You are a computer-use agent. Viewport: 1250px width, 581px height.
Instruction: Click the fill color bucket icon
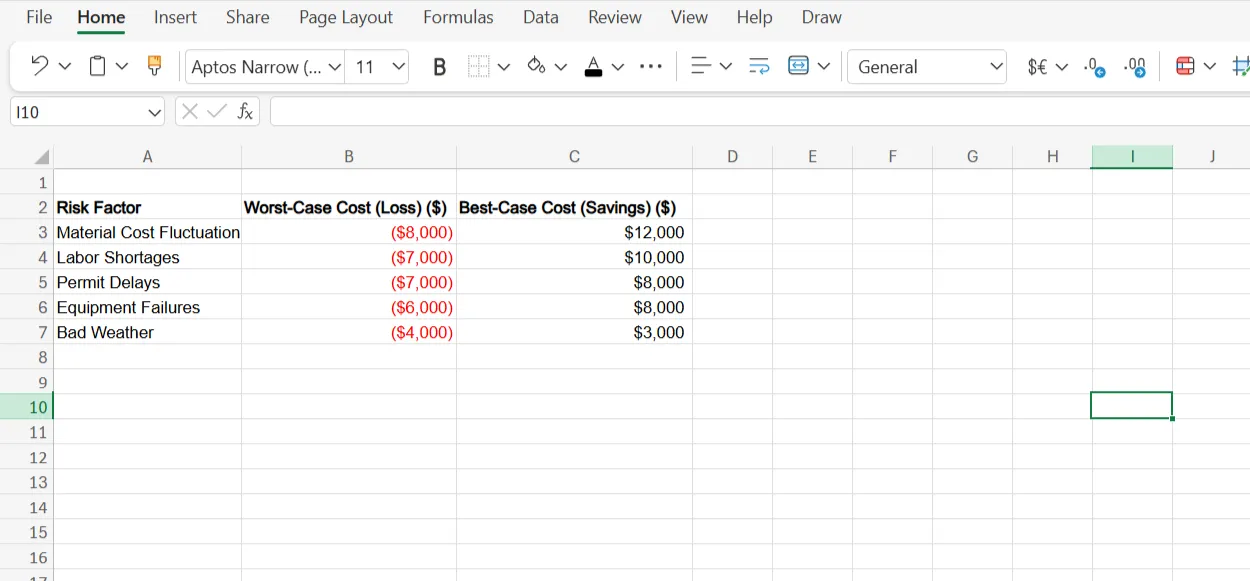[x=536, y=66]
